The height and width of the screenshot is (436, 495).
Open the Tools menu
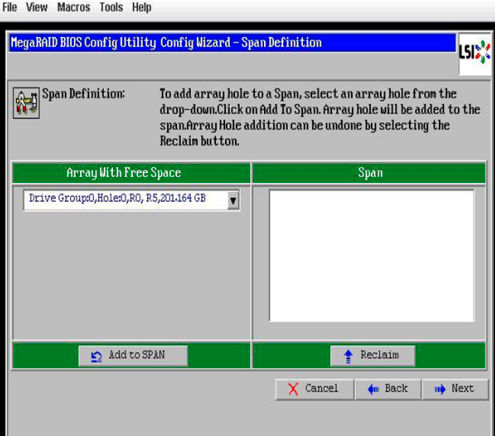pos(111,7)
